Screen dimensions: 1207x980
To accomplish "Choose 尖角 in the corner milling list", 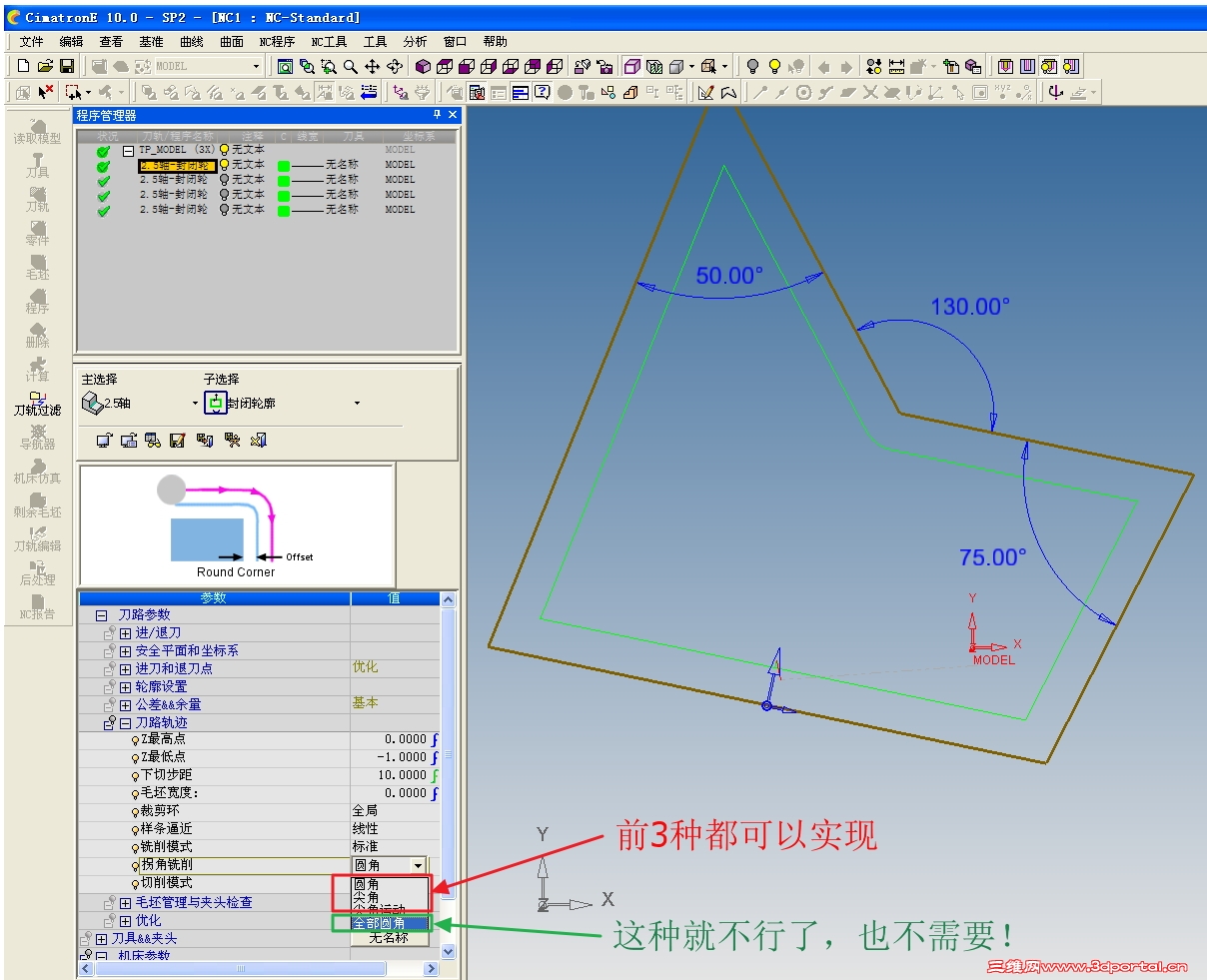I will coord(391,897).
